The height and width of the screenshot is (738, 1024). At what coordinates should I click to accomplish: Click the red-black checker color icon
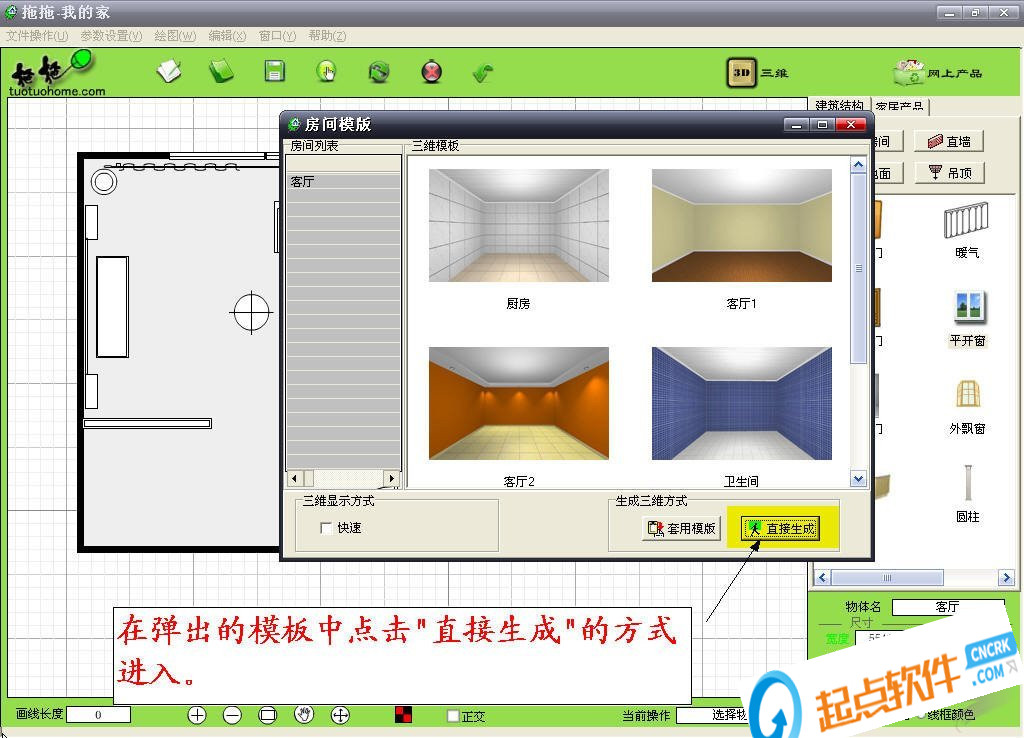pyautogui.click(x=403, y=714)
